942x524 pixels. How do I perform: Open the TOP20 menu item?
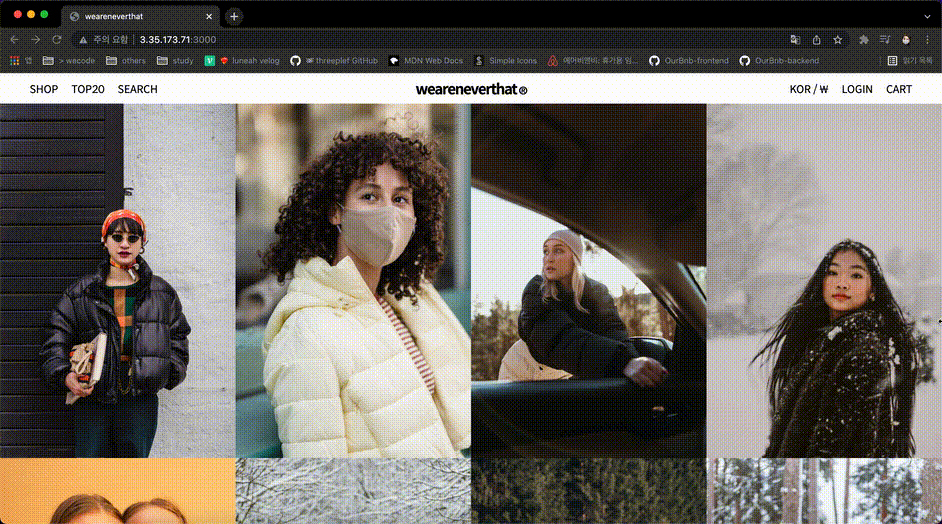click(88, 89)
